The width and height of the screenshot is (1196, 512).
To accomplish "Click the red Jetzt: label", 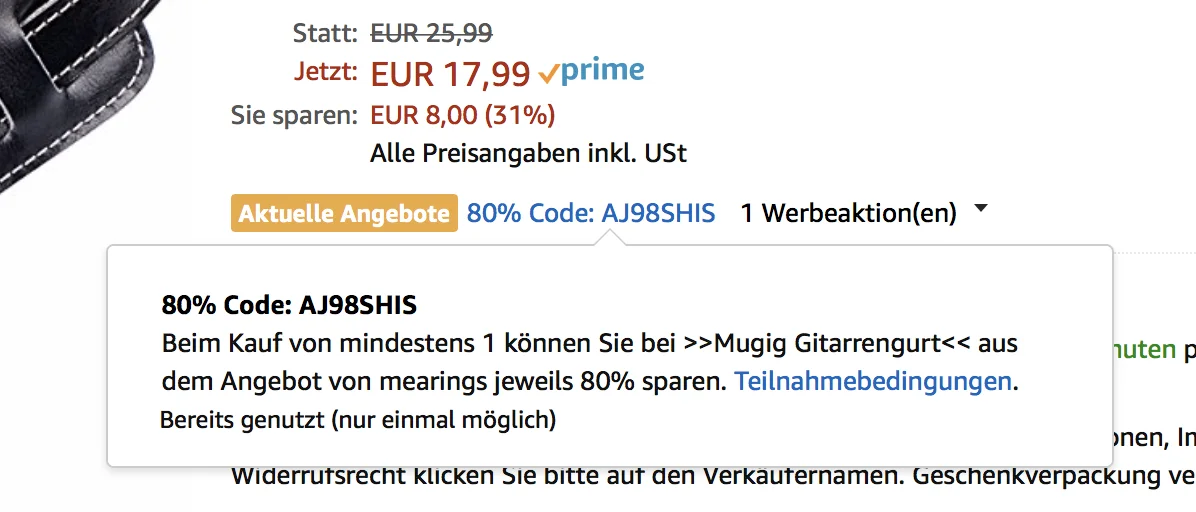I will point(326,72).
